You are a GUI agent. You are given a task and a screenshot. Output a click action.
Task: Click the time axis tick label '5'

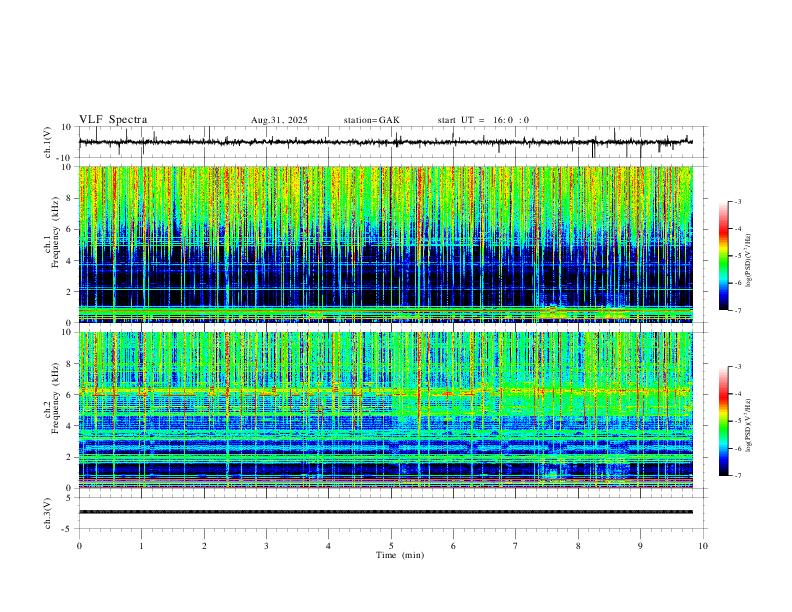pos(391,546)
